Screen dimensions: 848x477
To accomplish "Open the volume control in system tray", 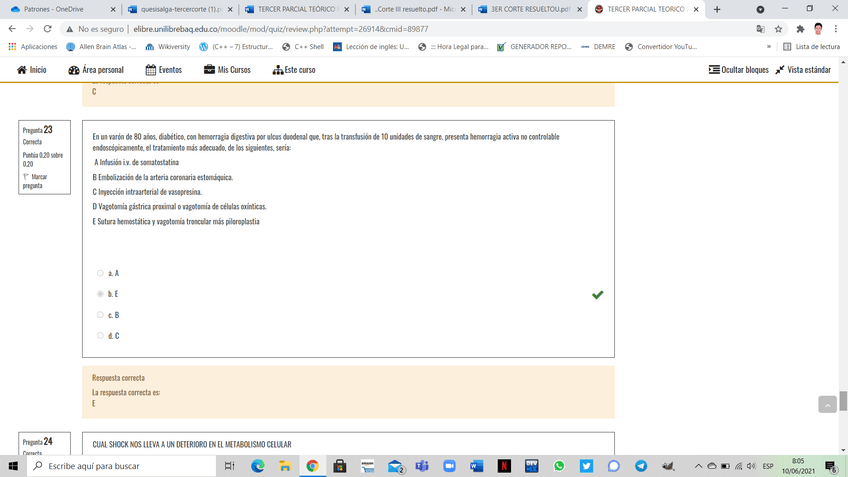I will pos(751,466).
